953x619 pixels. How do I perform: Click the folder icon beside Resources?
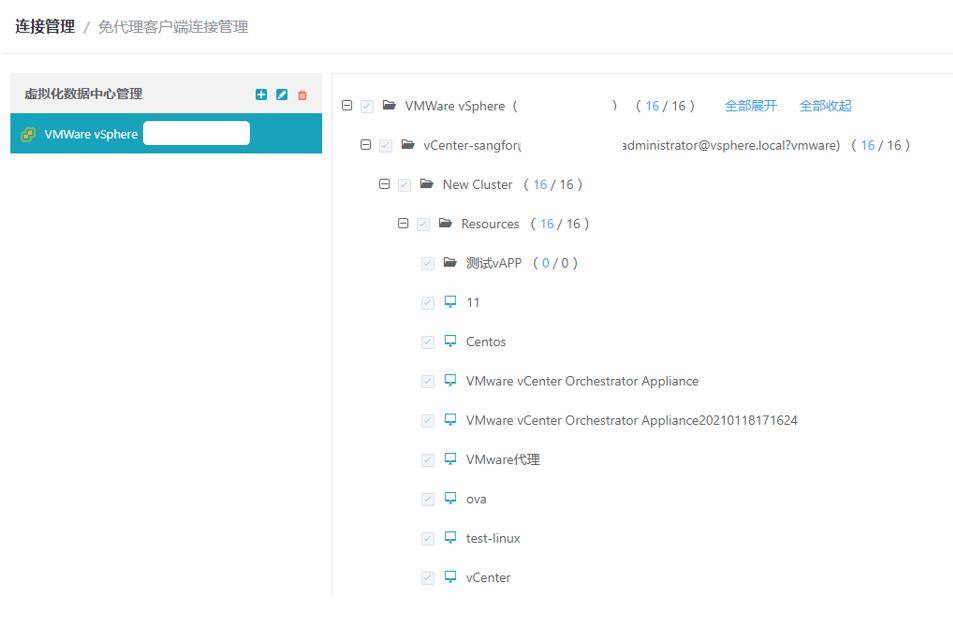pos(446,223)
